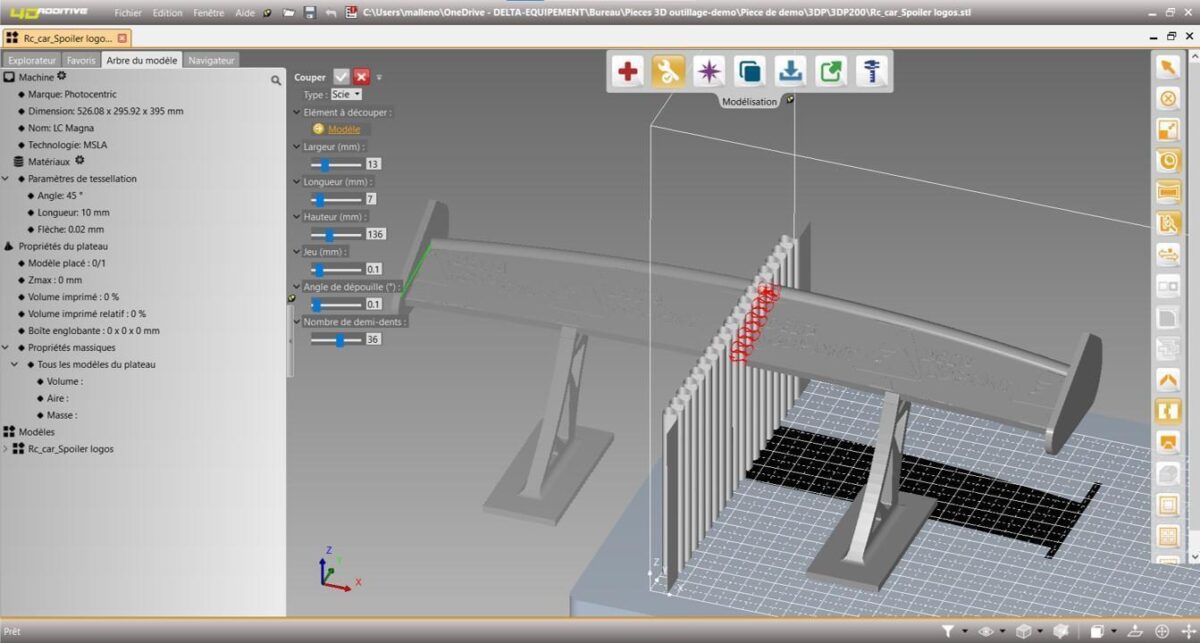Confirm the Couper operation with the checkmark
This screenshot has height=643, width=1200.
pos(342,77)
